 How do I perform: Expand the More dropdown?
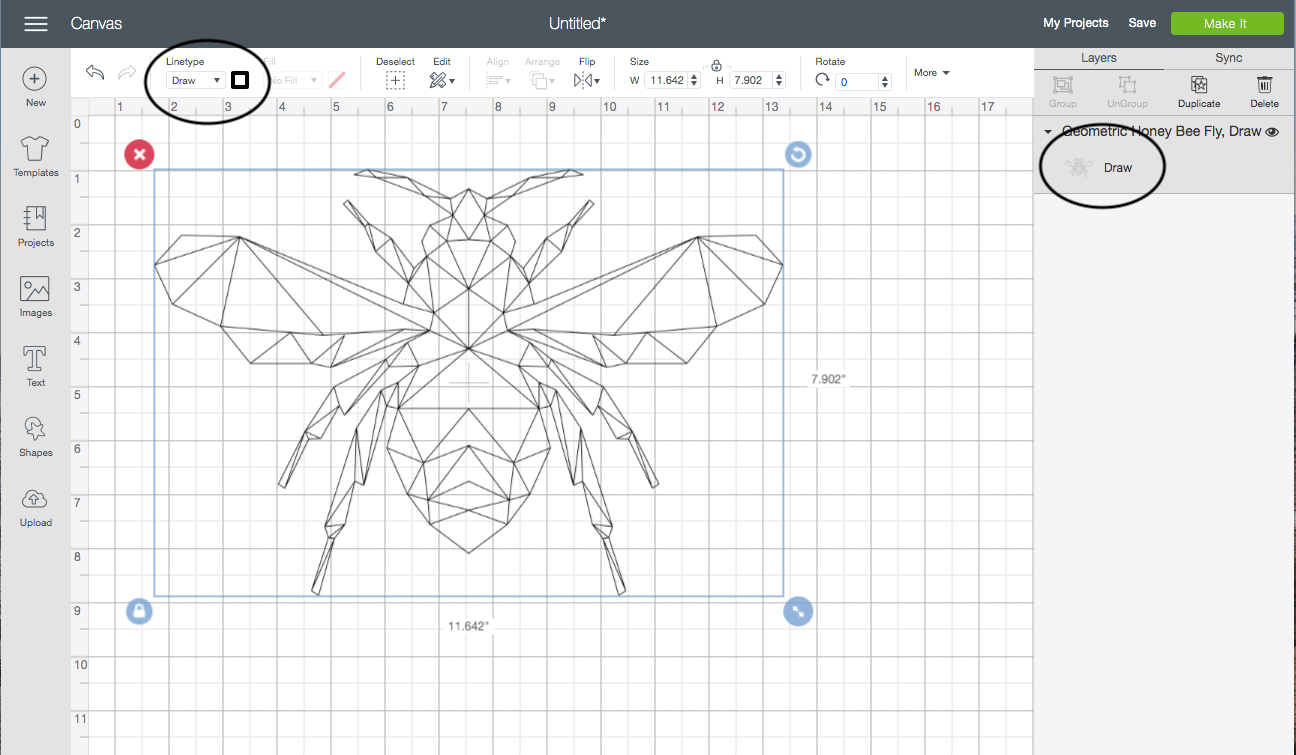tap(931, 73)
